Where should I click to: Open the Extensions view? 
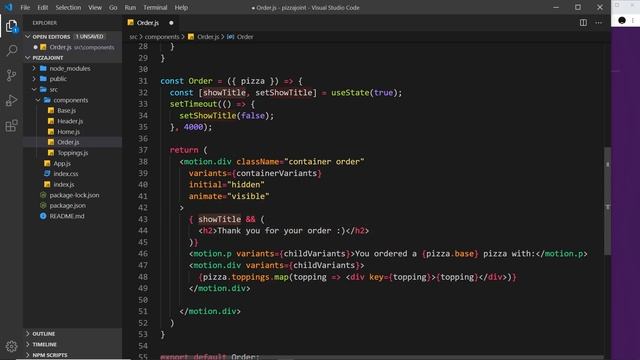click(11, 125)
